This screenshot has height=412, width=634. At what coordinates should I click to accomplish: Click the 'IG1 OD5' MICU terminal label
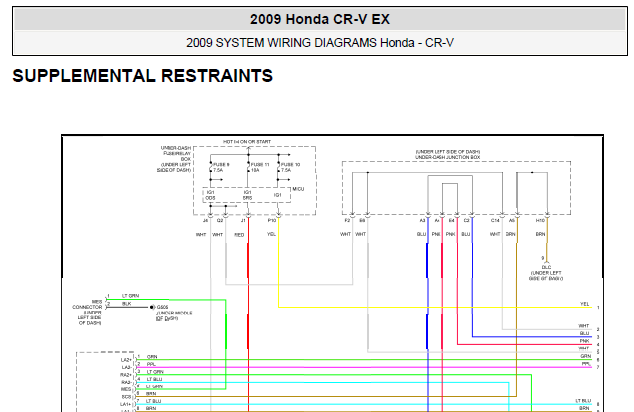(211, 195)
